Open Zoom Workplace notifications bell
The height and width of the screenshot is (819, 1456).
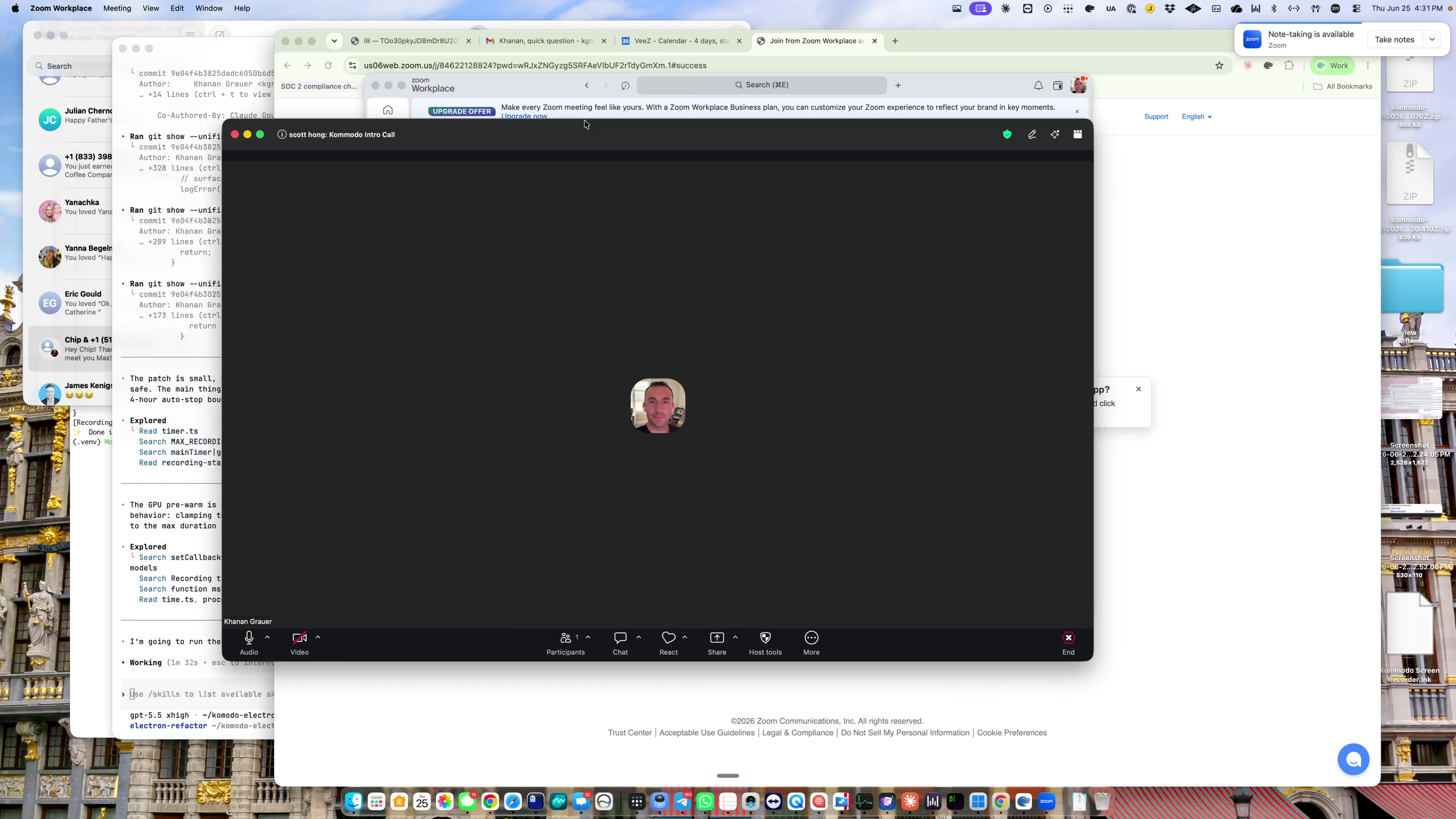point(1038,85)
